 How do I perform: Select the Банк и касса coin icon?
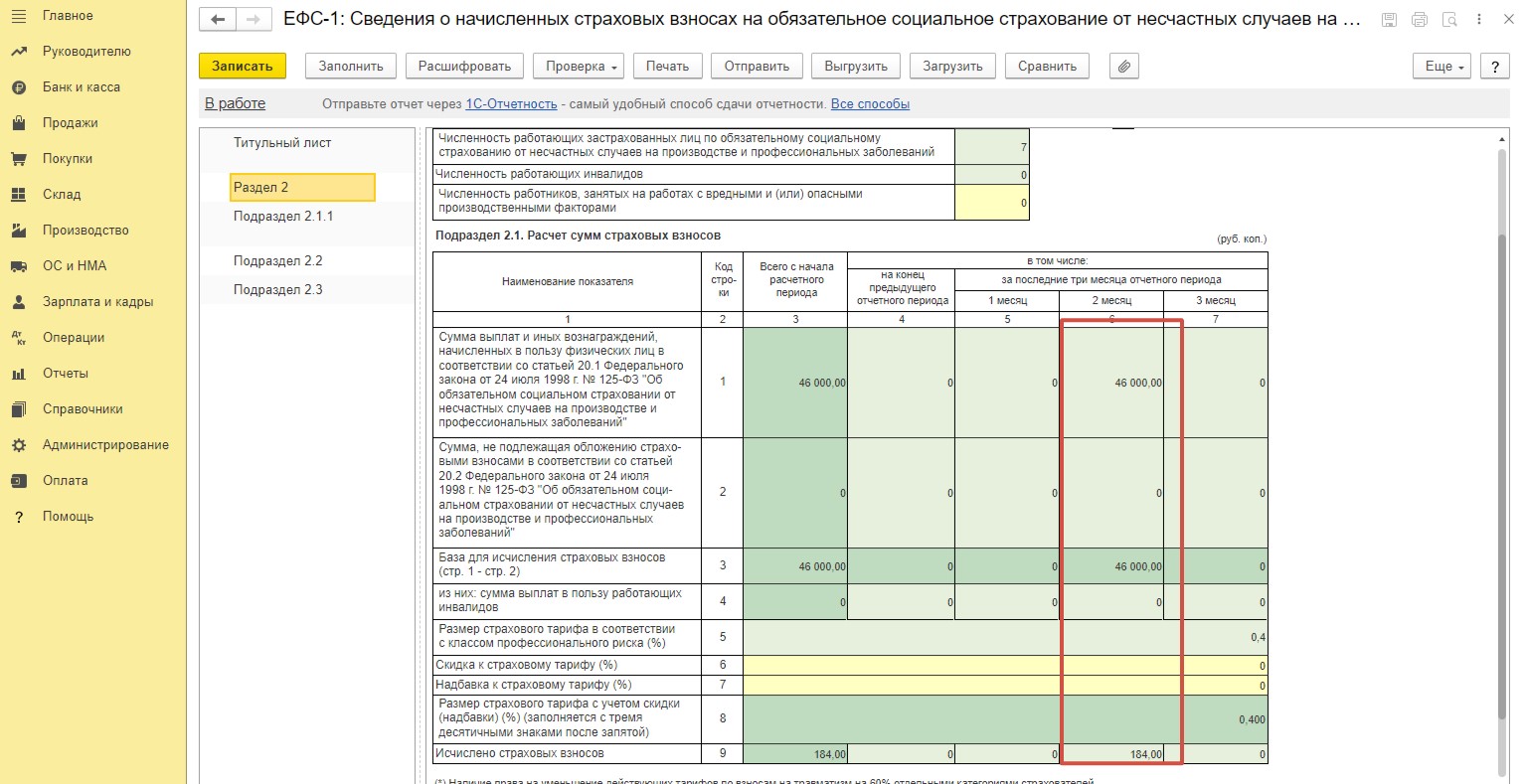pos(18,87)
